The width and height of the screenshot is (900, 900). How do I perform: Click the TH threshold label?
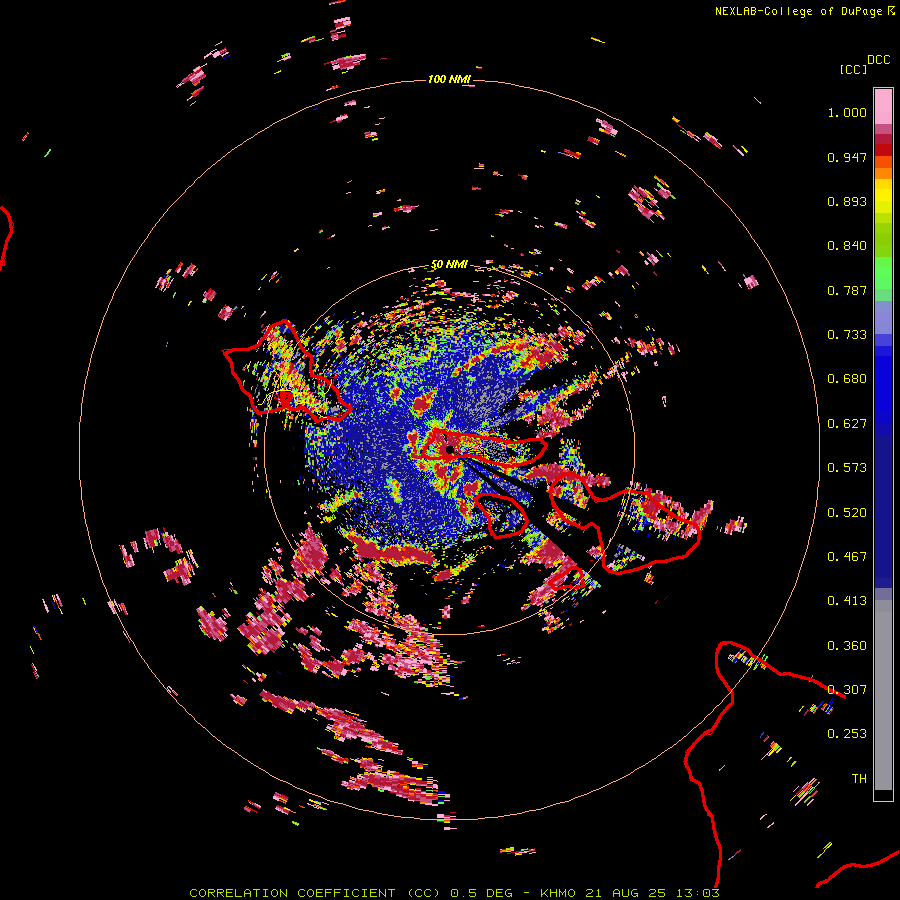pos(859,779)
